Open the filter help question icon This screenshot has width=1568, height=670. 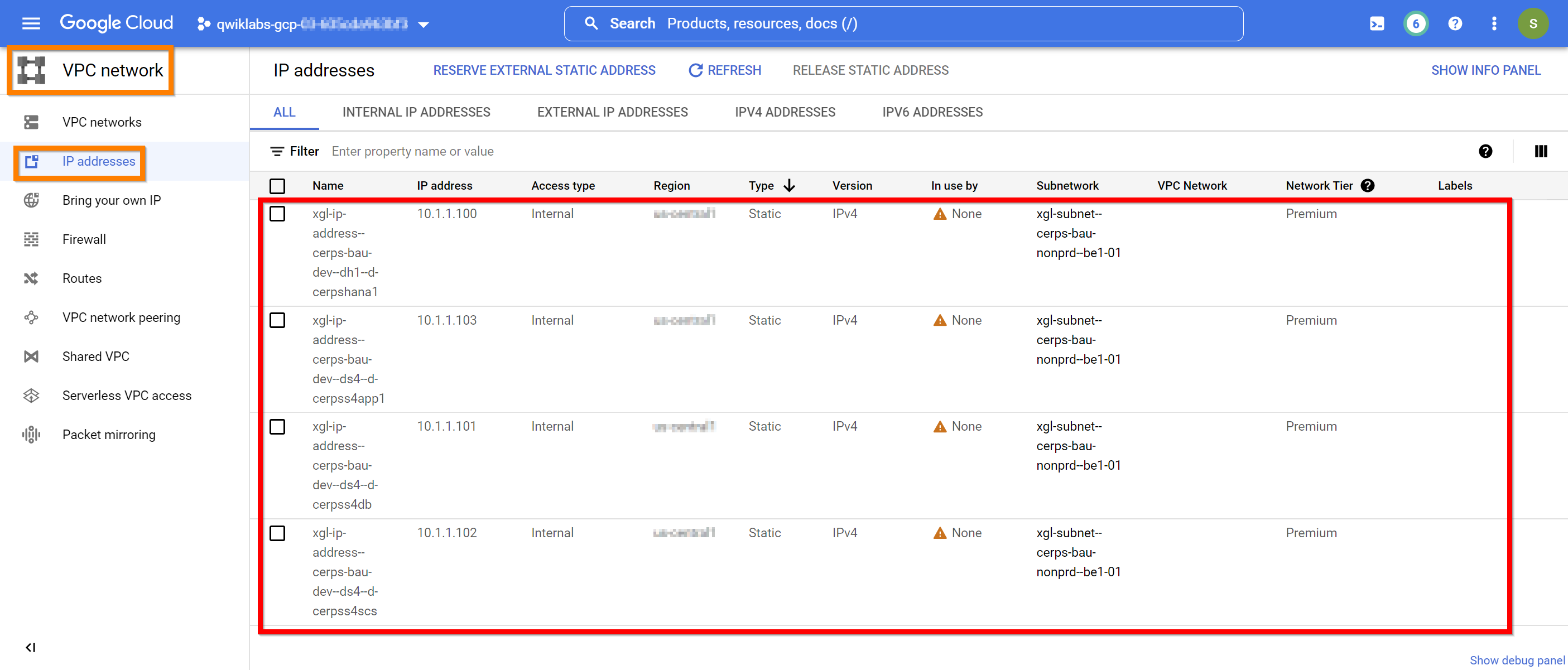(1485, 152)
